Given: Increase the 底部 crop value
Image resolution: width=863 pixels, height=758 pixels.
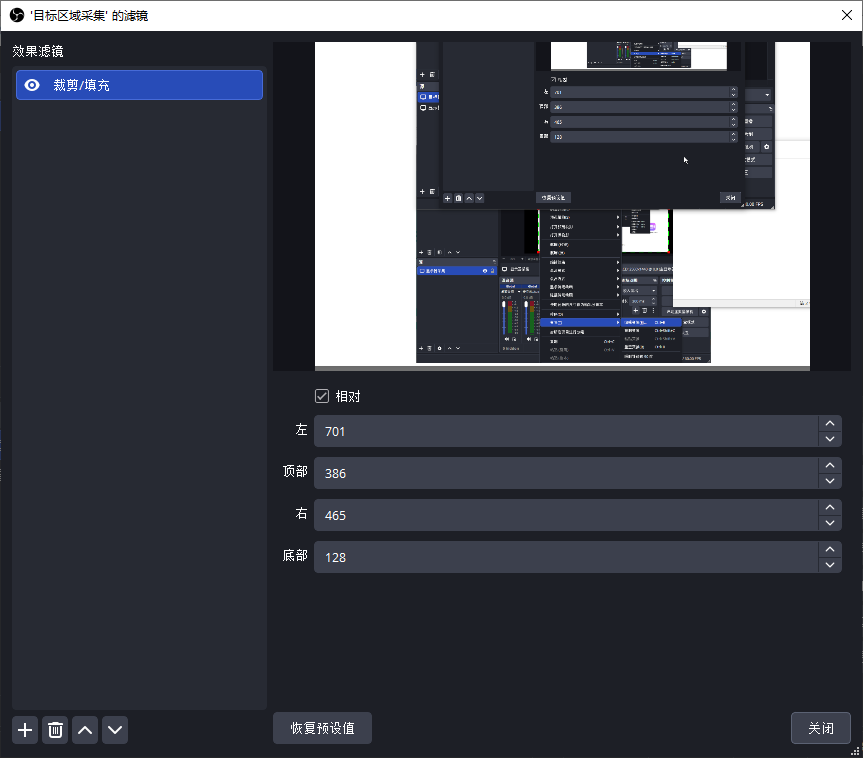Looking at the screenshot, I should (x=830, y=549).
